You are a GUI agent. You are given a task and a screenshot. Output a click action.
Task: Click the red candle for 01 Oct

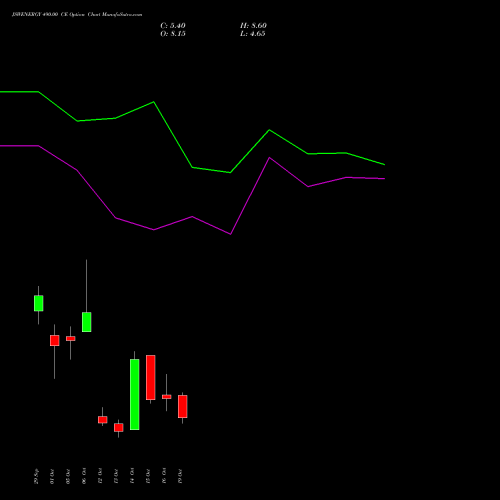(x=54, y=340)
